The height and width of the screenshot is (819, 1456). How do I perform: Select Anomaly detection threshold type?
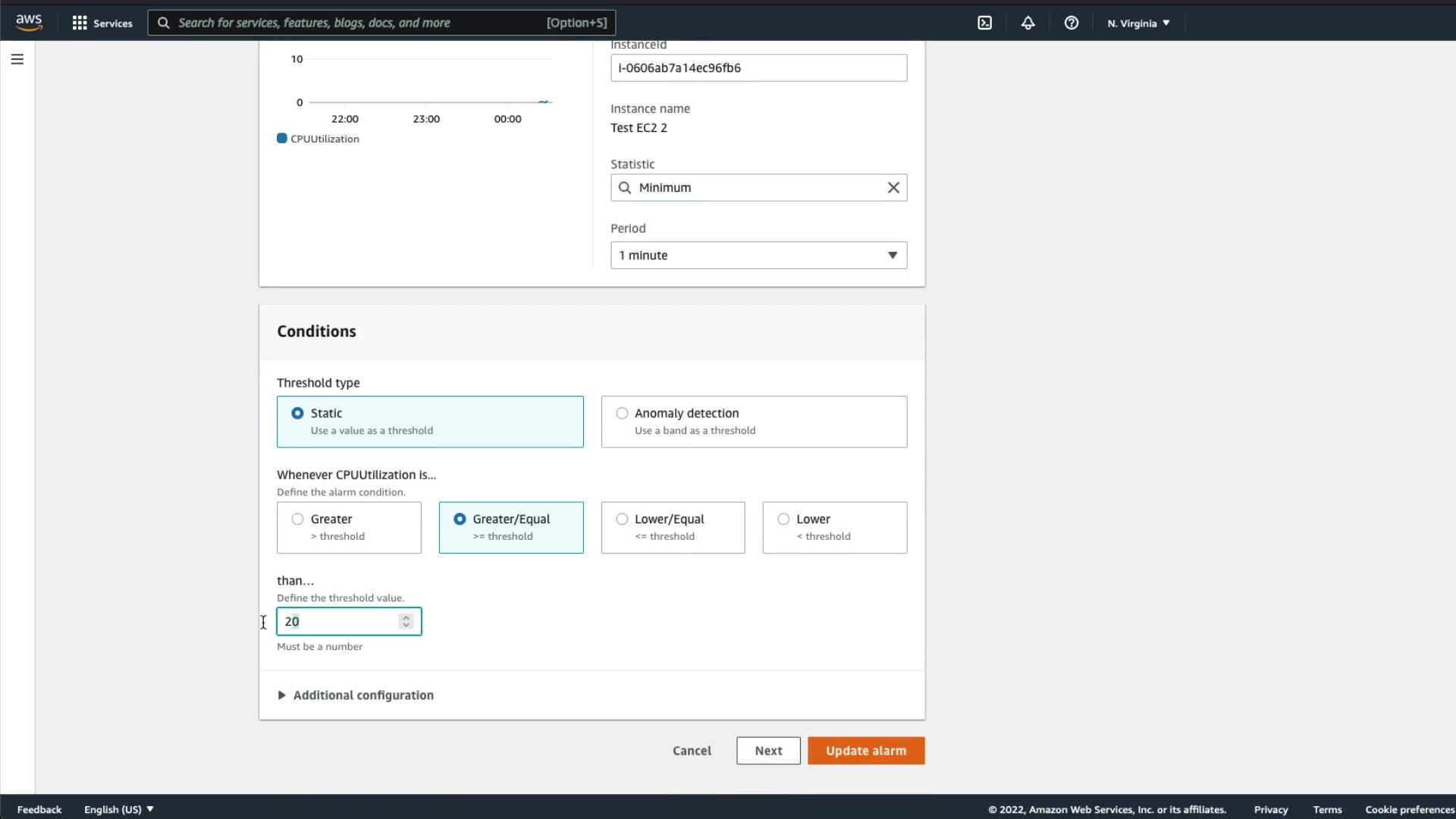(x=622, y=413)
